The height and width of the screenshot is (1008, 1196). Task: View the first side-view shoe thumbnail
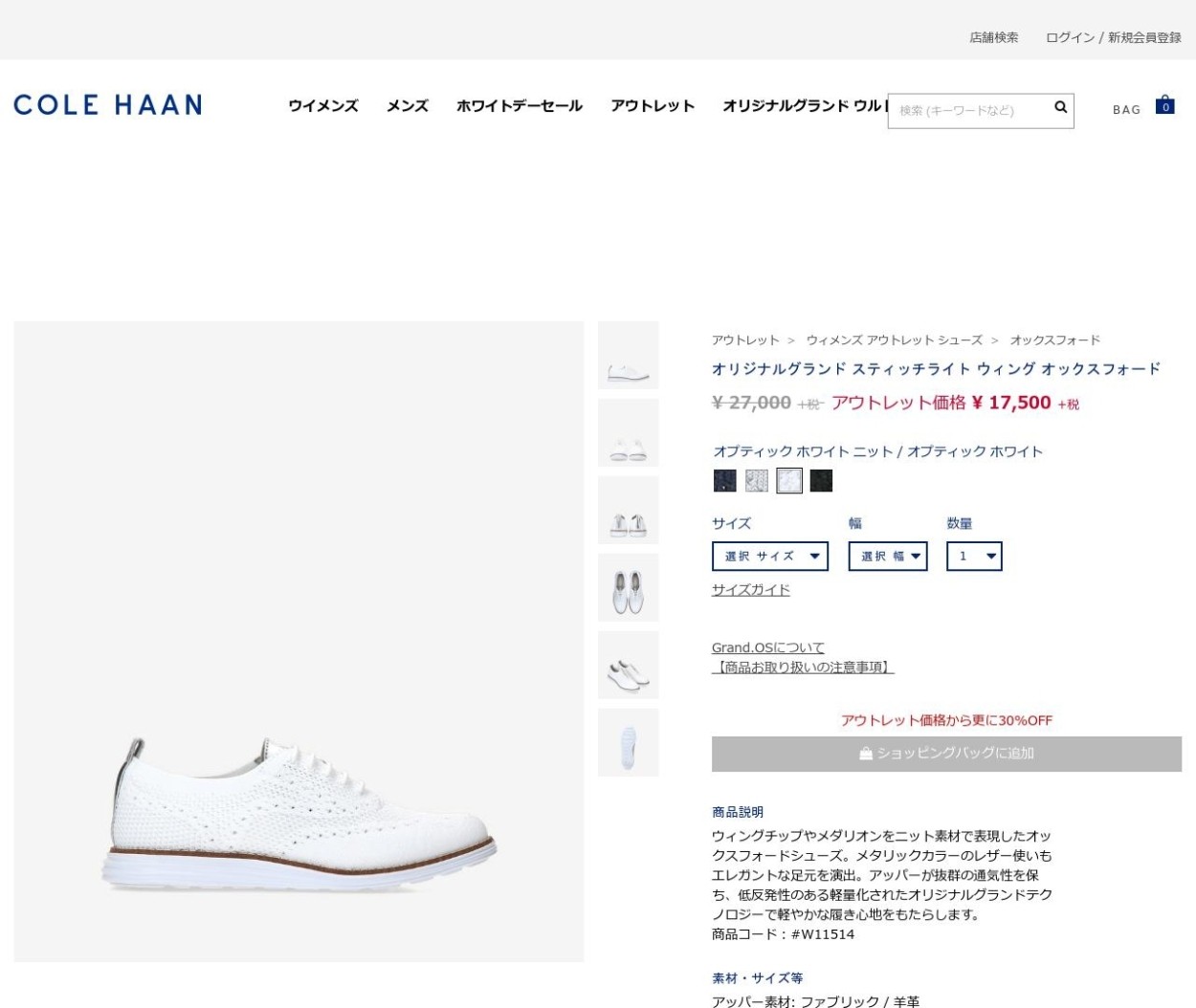[x=629, y=355]
